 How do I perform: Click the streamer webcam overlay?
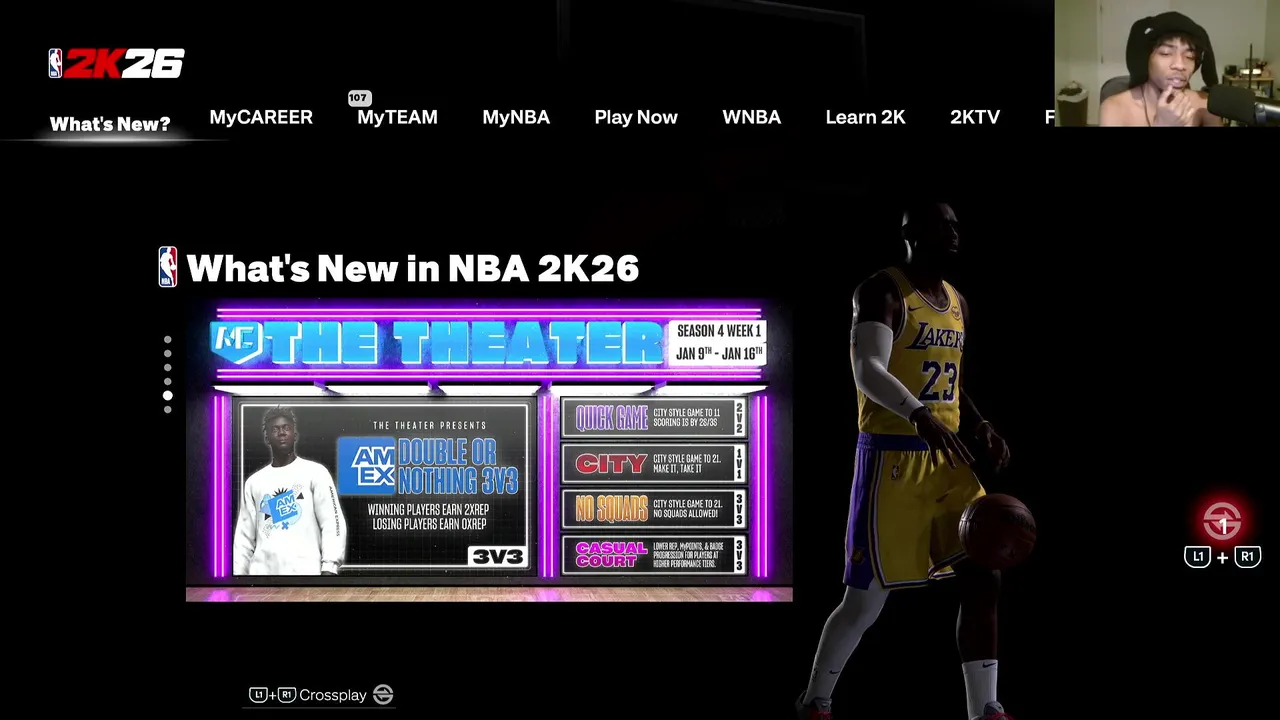(1167, 63)
